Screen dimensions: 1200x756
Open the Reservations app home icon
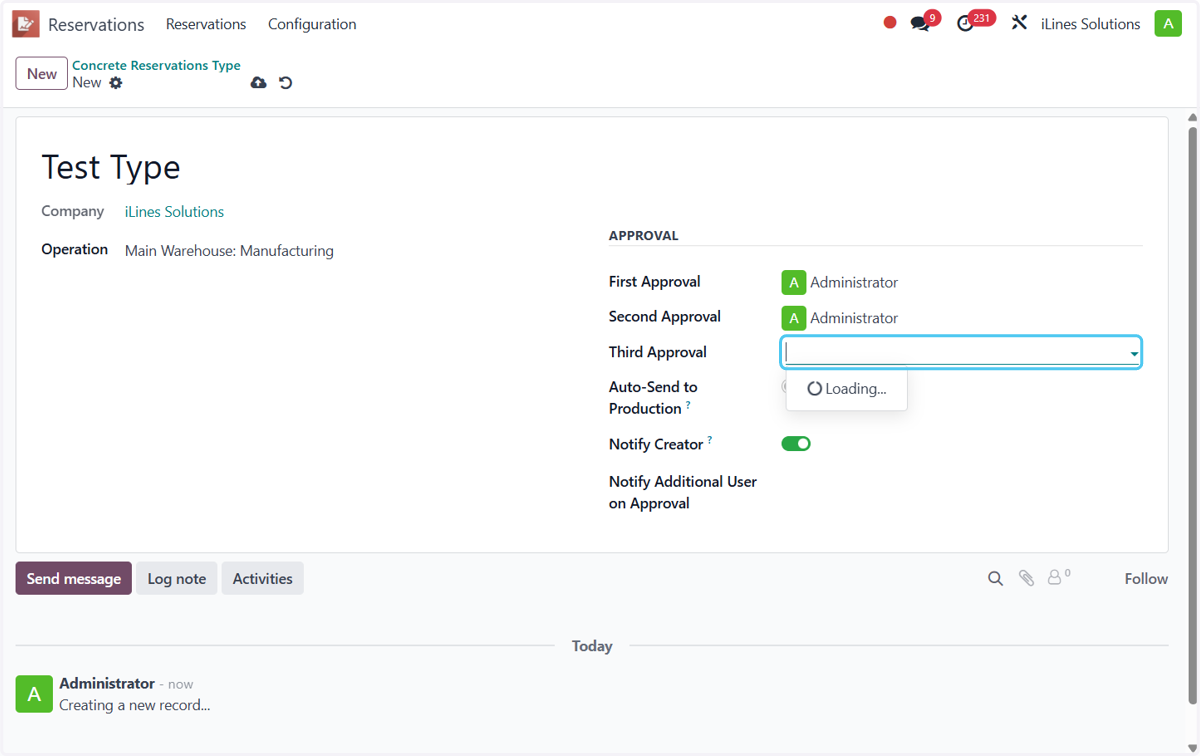click(26, 24)
